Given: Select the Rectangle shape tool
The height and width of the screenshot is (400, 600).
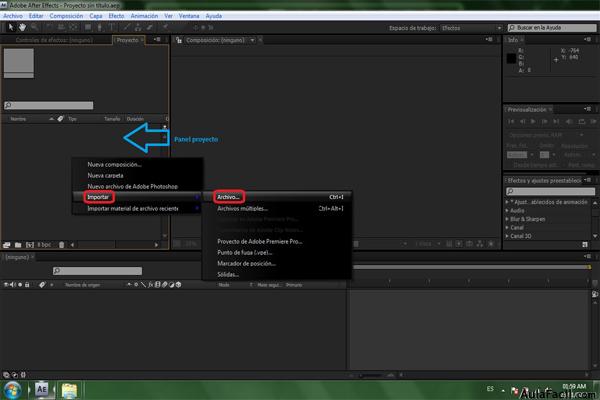Looking at the screenshot, I should point(88,27).
